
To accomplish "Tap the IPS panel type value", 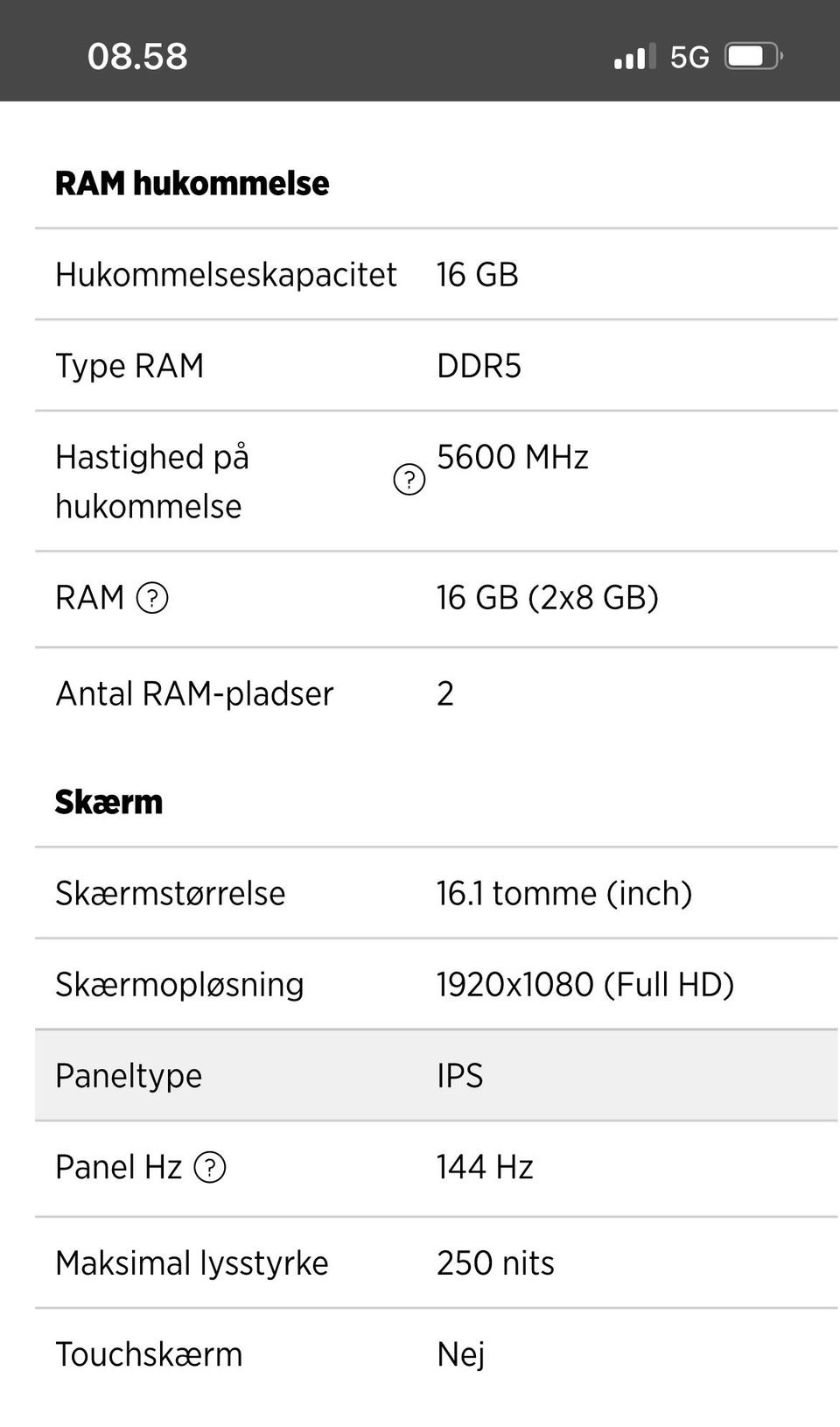I will [459, 1076].
